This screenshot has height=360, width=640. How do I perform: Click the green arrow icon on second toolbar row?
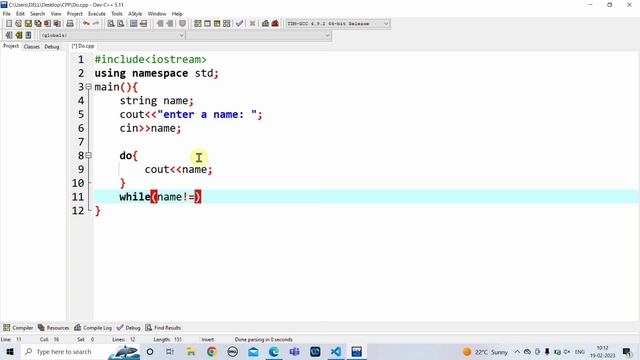[19, 36]
